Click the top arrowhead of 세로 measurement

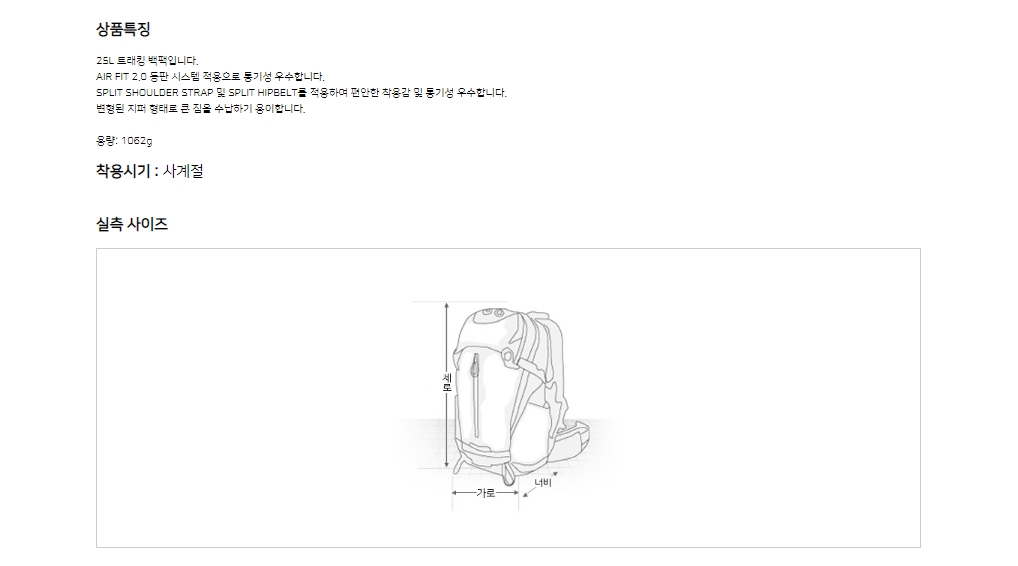pyautogui.click(x=447, y=305)
